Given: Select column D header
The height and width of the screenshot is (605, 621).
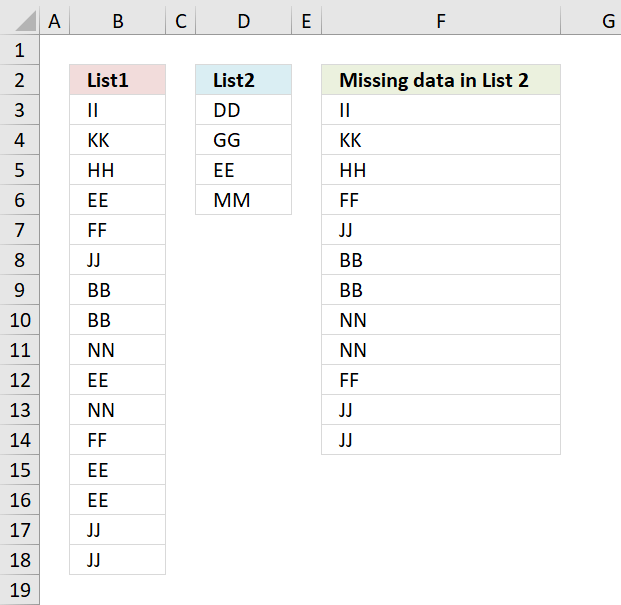Looking at the screenshot, I should pos(243,20).
